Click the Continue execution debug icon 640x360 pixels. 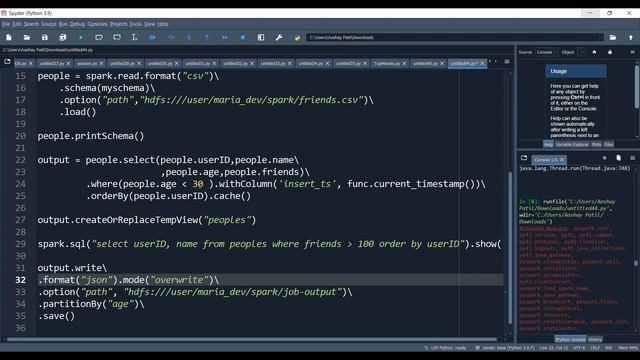coord(224,37)
